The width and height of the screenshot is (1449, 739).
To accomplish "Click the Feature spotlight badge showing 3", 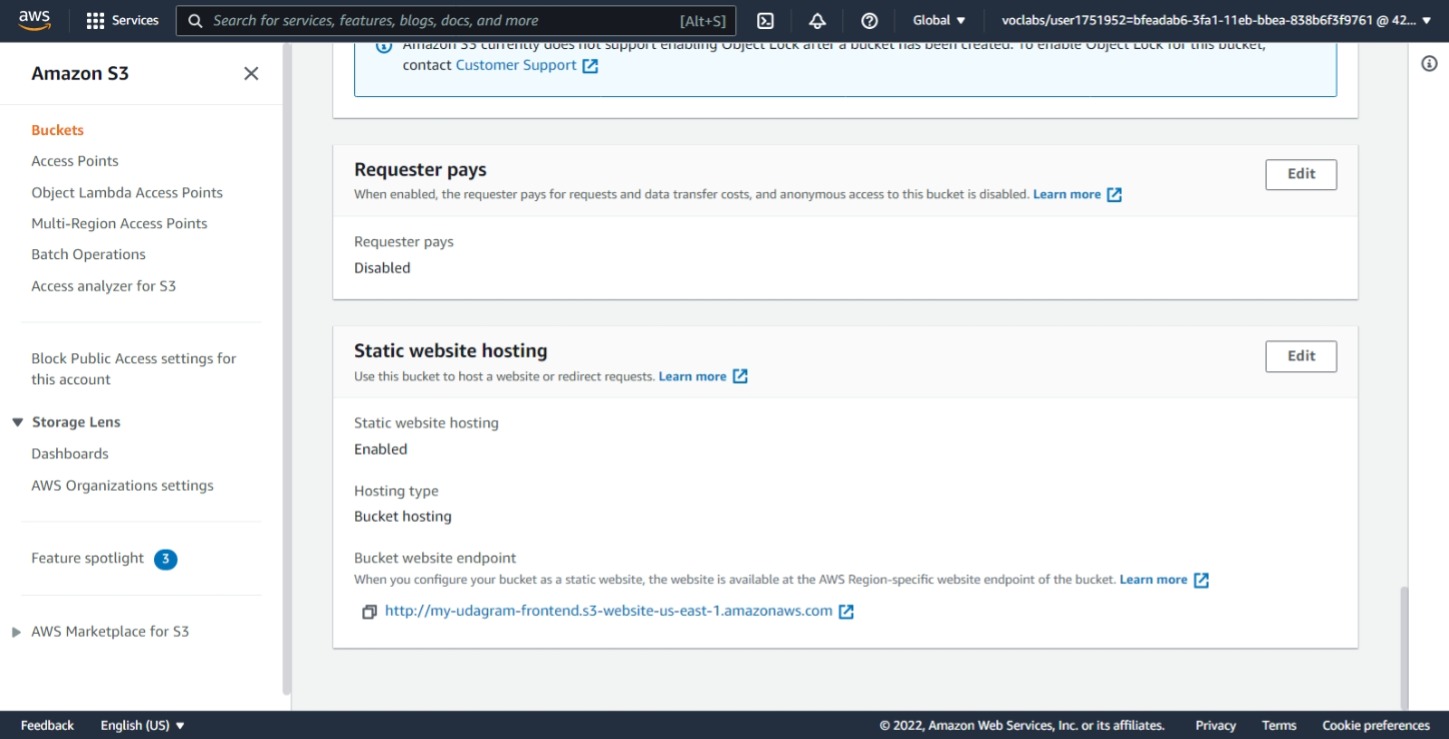I will (x=166, y=558).
